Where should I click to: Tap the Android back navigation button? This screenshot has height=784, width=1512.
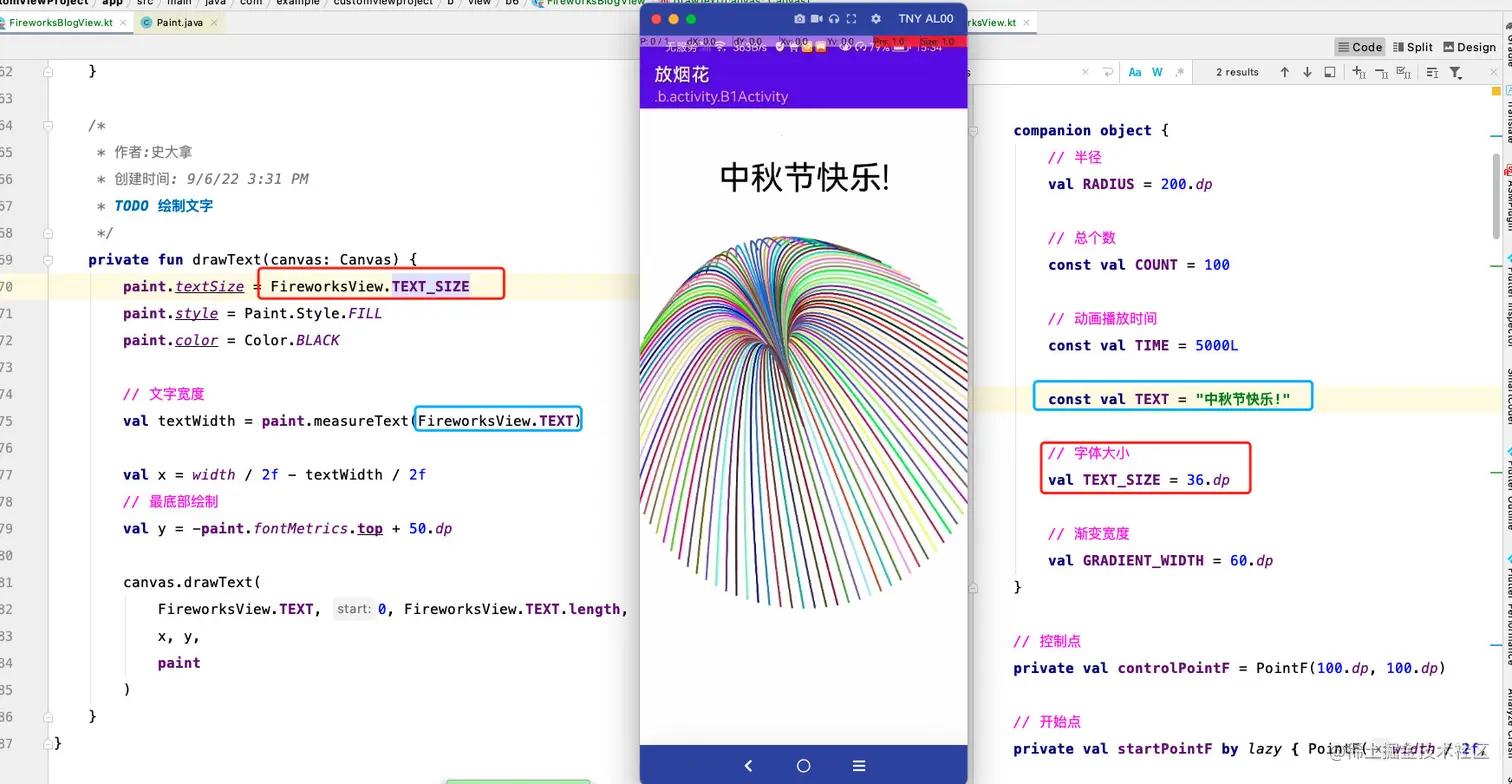(748, 766)
